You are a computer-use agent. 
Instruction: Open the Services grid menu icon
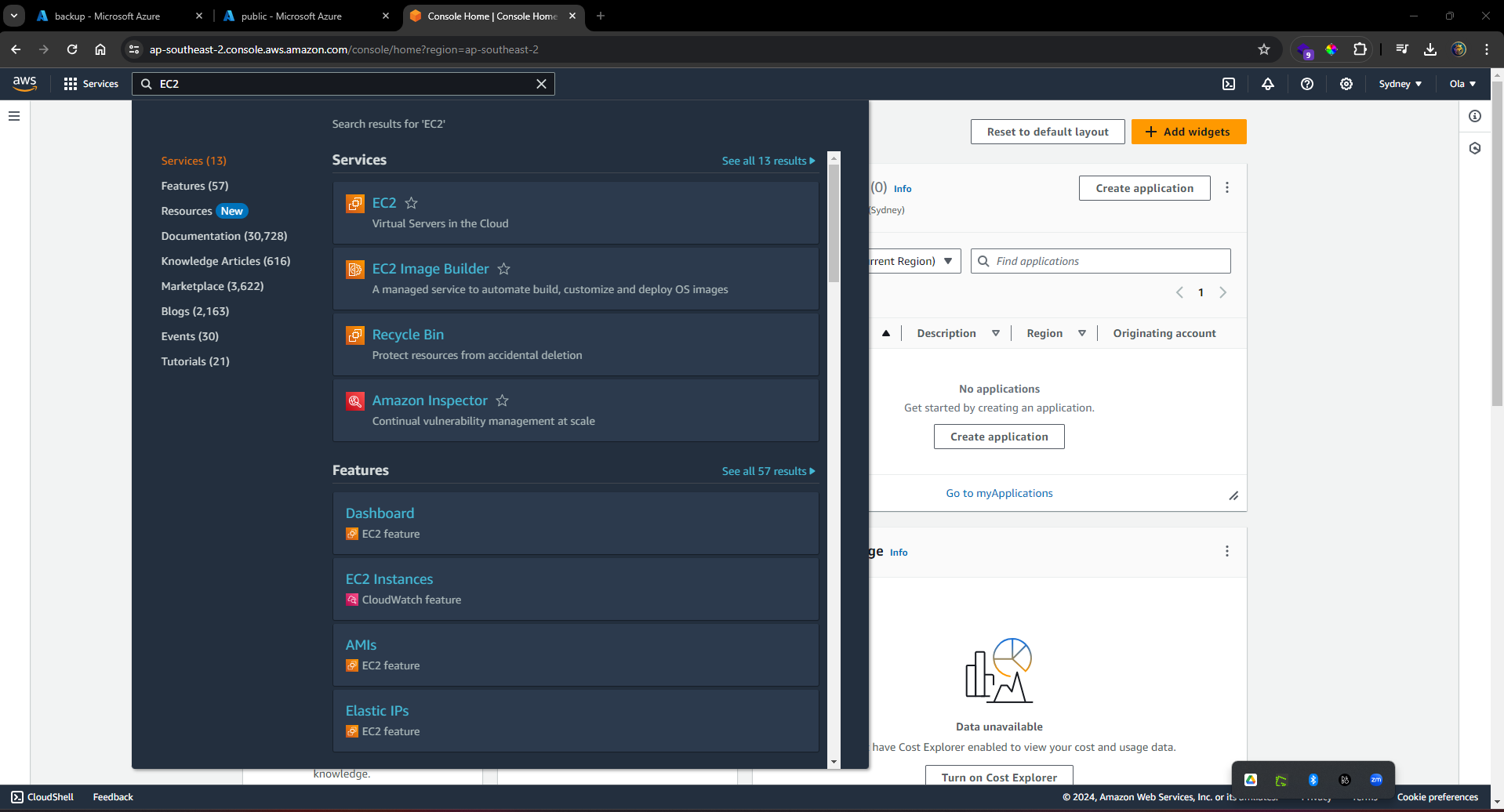pyautogui.click(x=70, y=83)
